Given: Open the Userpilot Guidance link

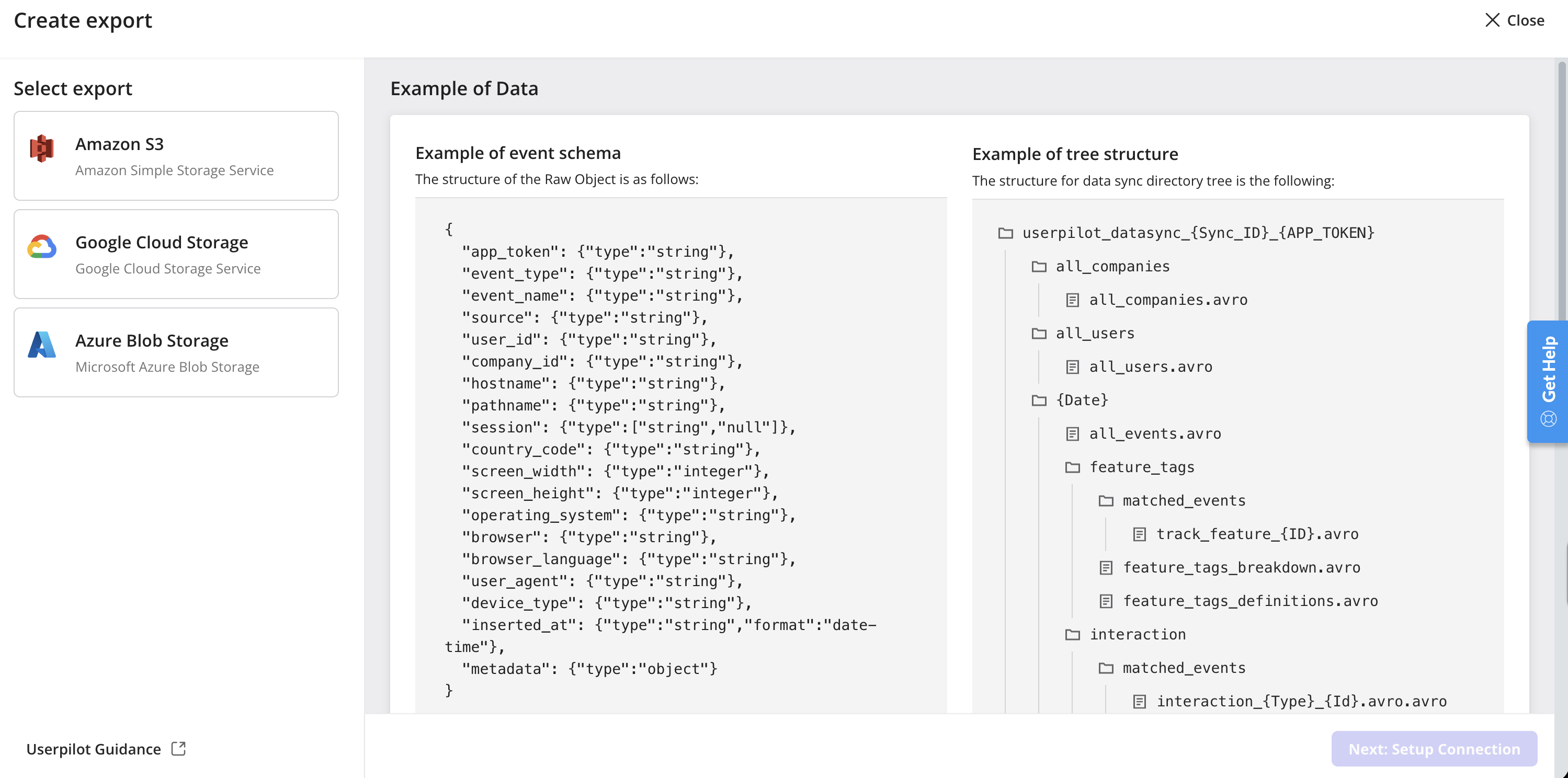Looking at the screenshot, I should pyautogui.click(x=94, y=749).
